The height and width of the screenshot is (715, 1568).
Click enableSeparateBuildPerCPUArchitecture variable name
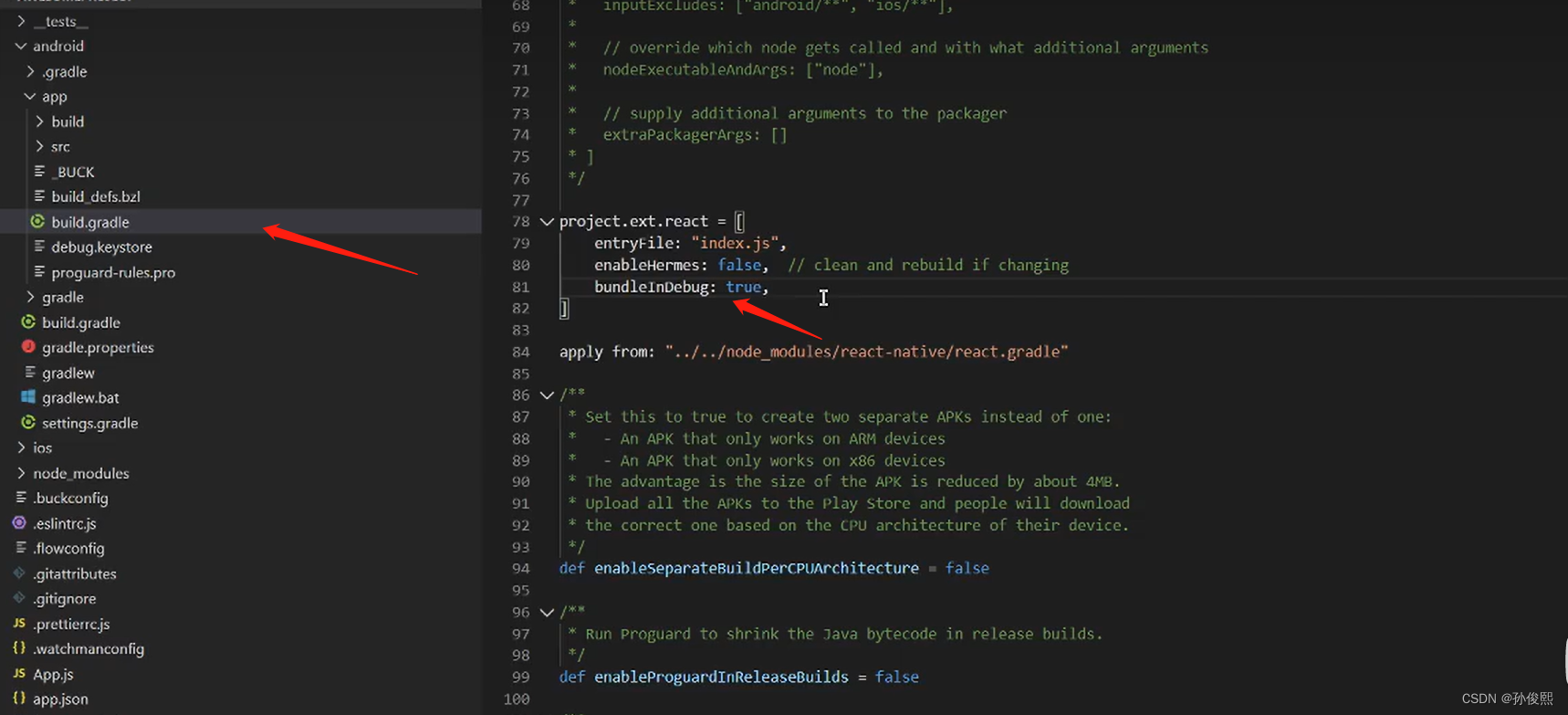pyautogui.click(x=757, y=568)
